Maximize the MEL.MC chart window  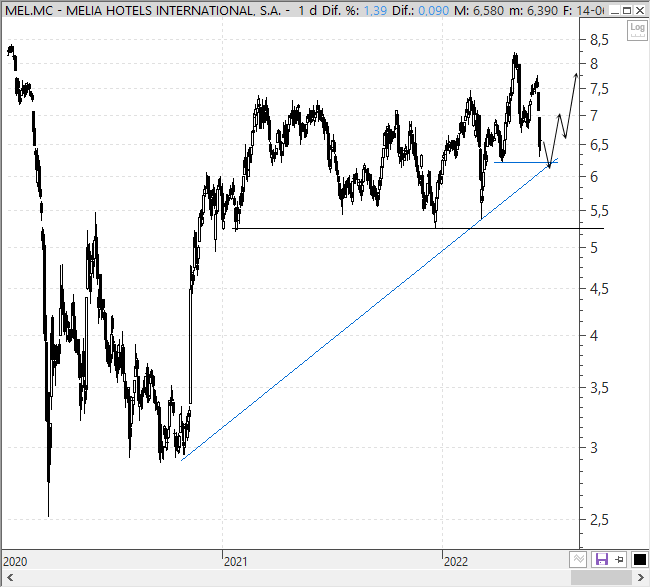point(627,10)
